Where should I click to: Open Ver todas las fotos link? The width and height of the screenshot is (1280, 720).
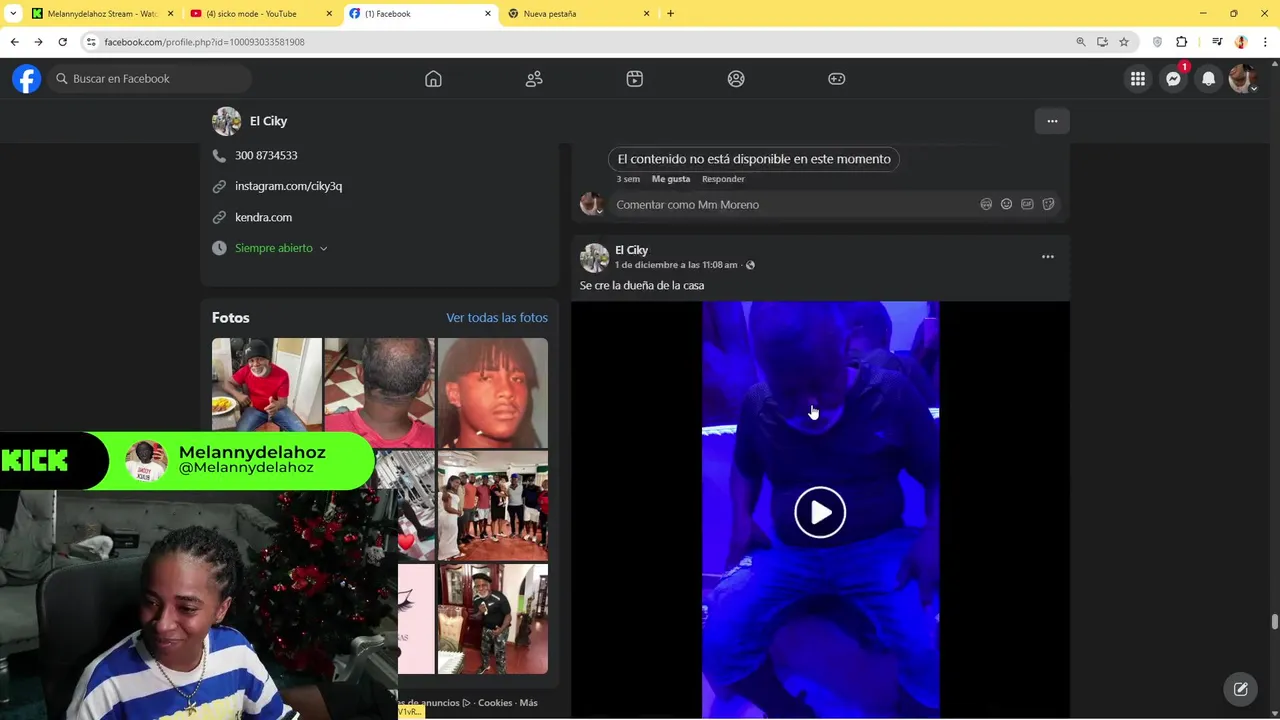point(497,318)
